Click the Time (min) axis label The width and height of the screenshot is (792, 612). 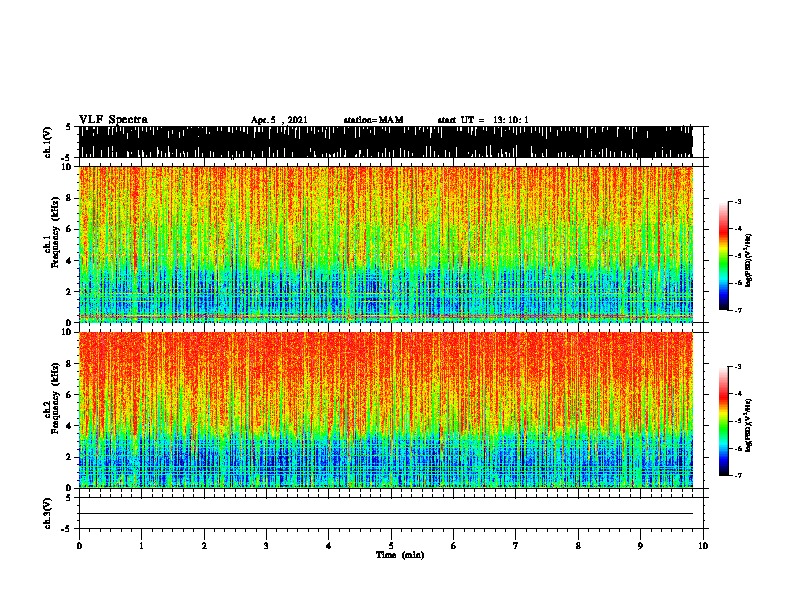pyautogui.click(x=400, y=555)
